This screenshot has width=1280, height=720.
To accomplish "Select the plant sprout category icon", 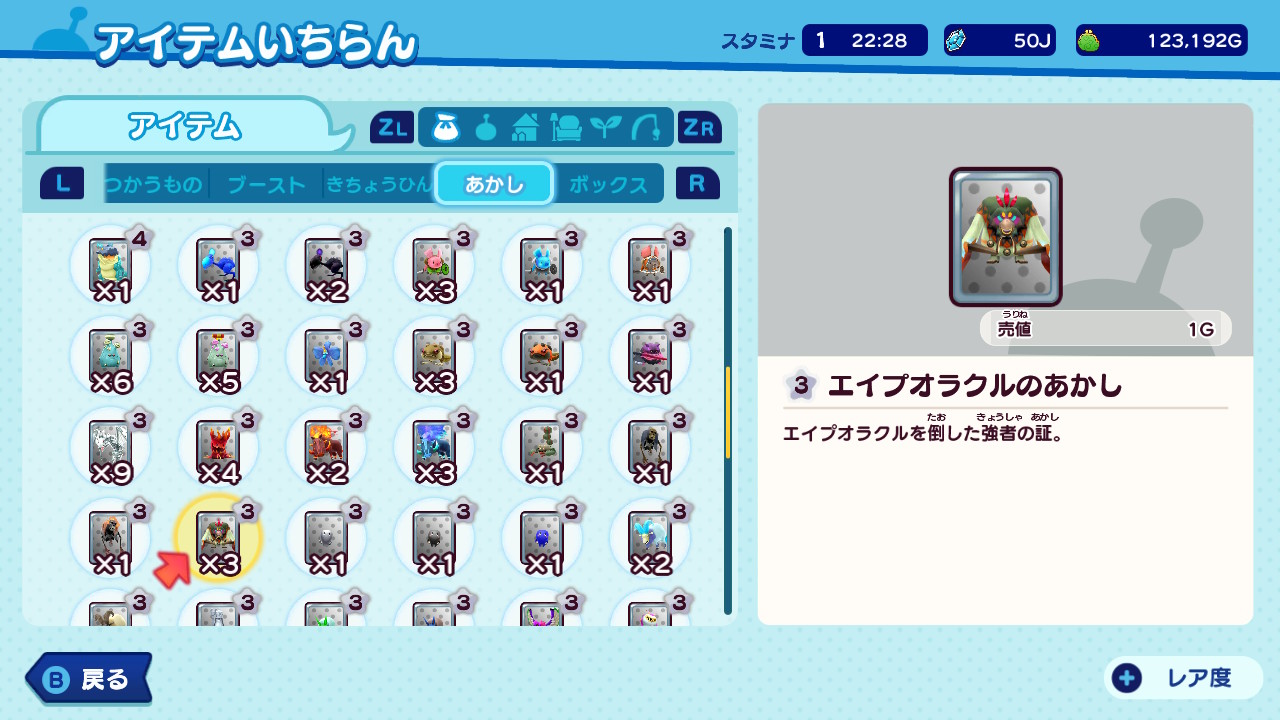I will tap(605, 128).
